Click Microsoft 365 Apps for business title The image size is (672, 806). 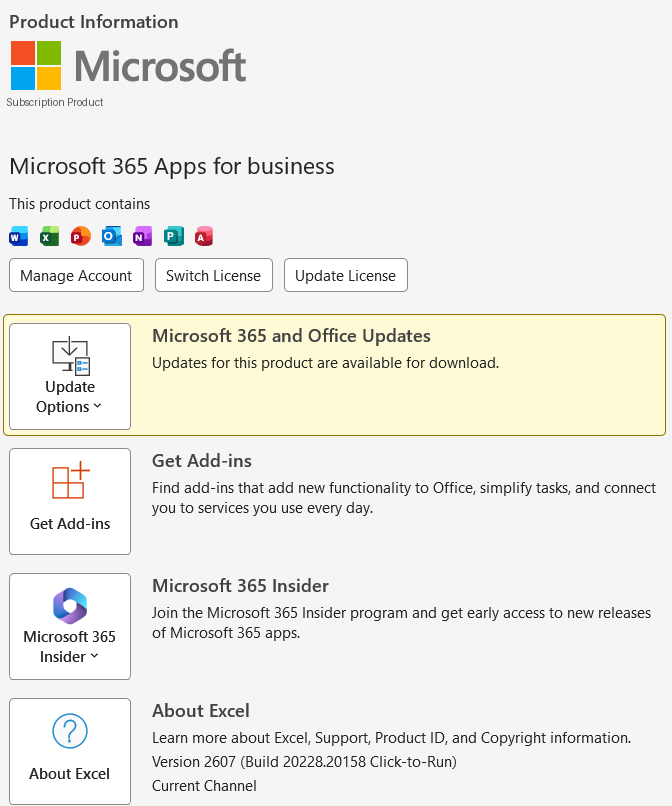[x=172, y=167]
